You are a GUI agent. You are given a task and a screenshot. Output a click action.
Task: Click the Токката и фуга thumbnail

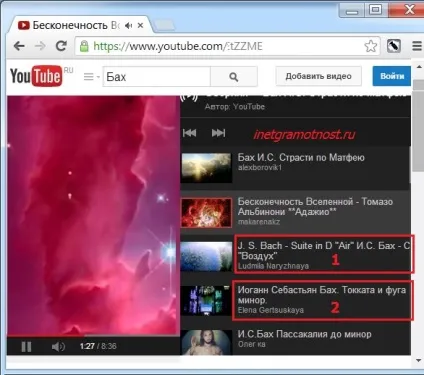click(x=206, y=301)
